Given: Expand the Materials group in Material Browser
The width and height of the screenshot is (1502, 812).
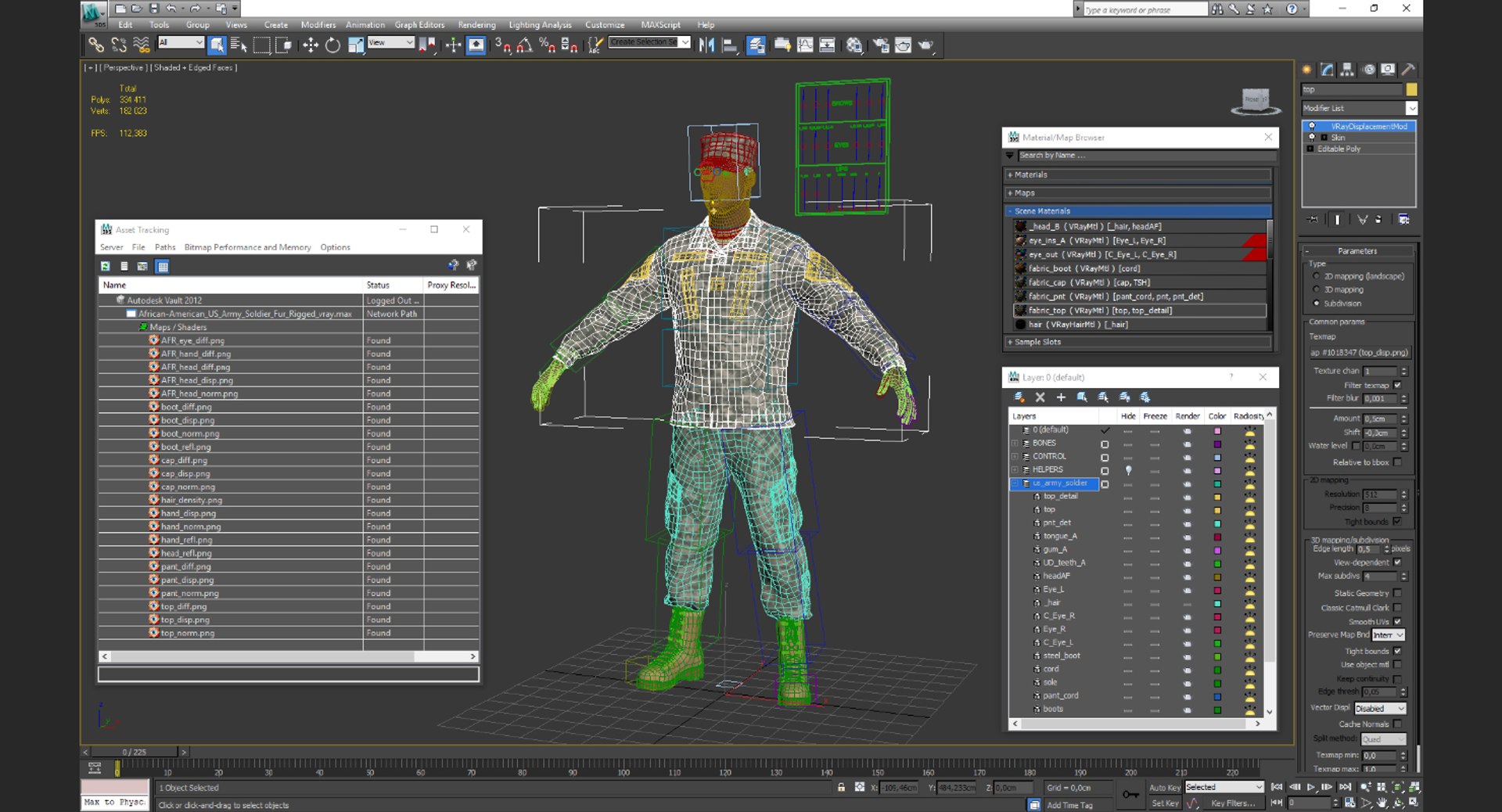Looking at the screenshot, I should (1139, 175).
